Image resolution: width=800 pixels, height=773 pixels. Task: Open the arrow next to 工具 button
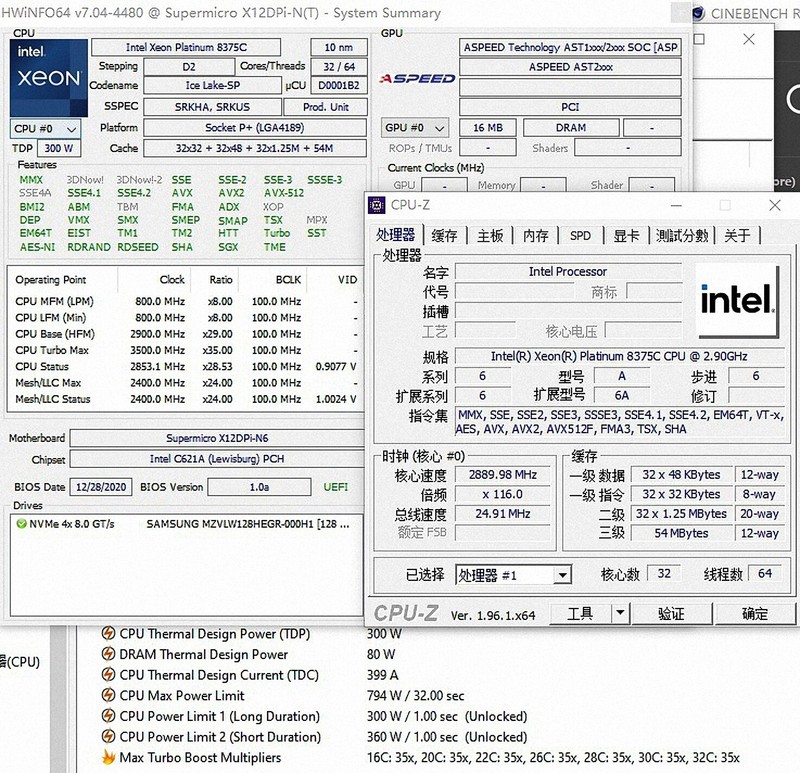[620, 612]
